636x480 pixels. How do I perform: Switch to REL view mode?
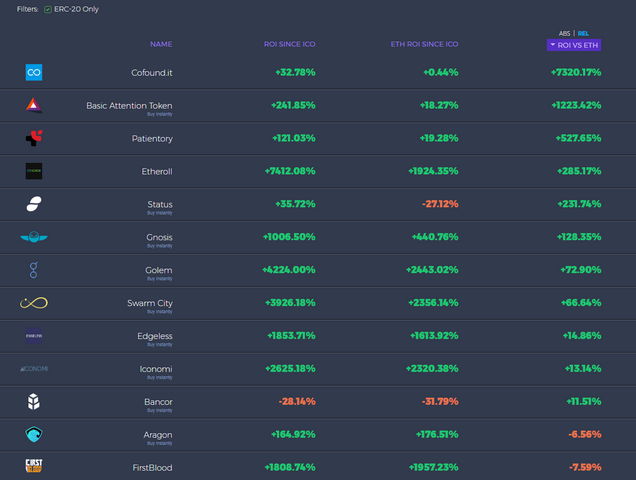point(583,33)
